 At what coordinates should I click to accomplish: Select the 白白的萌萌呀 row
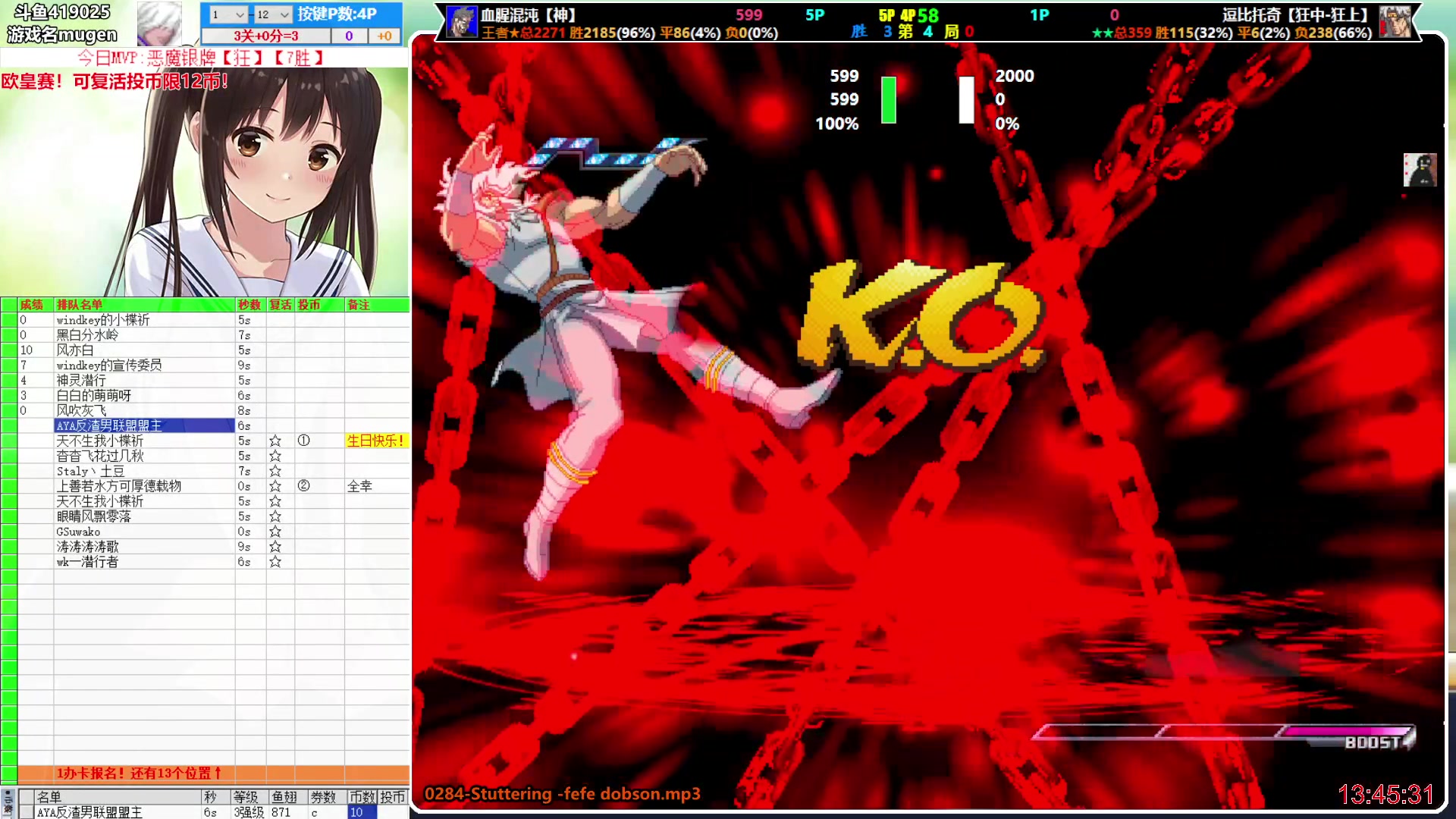(205, 396)
